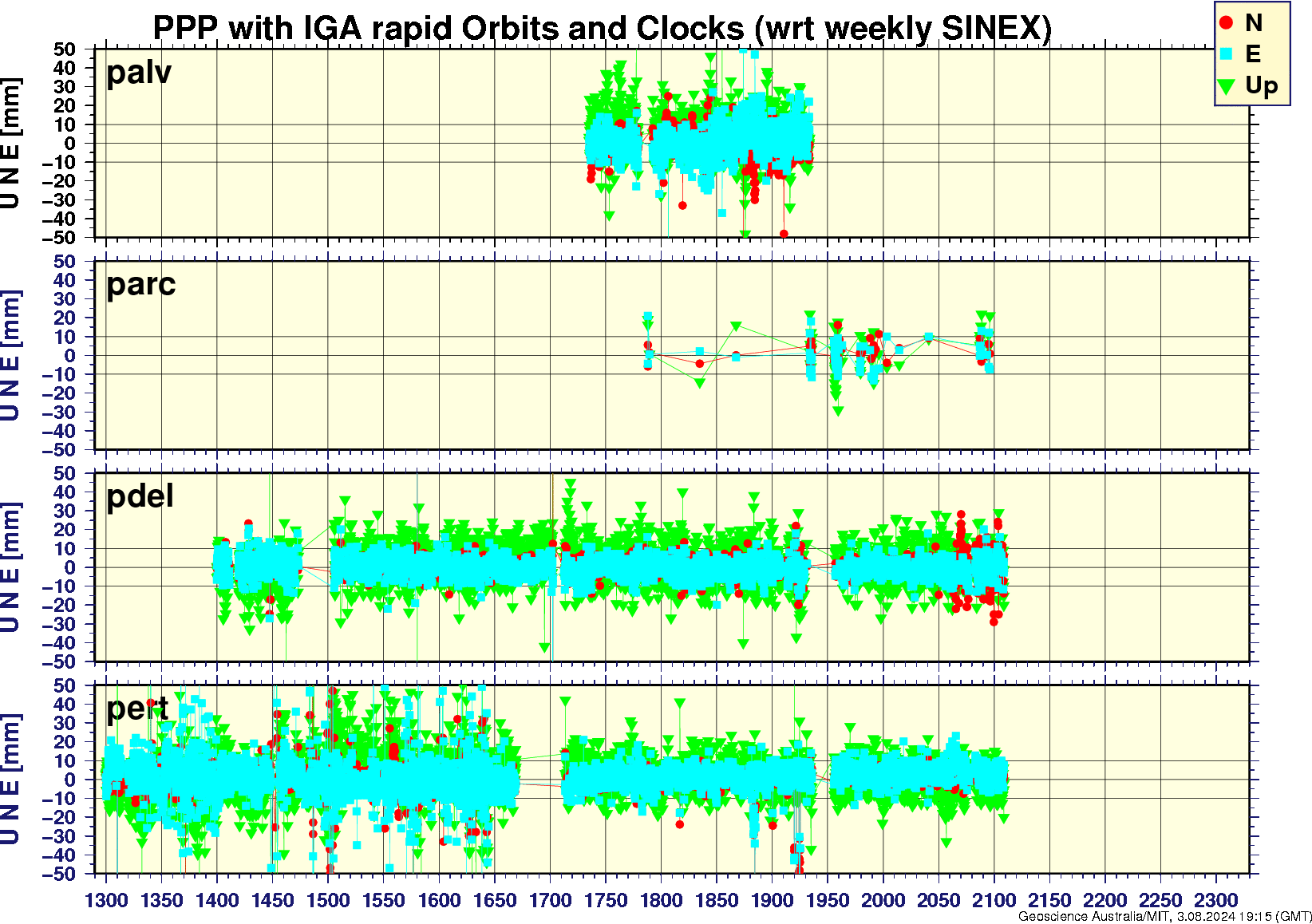Click the cyan E legend square
Screen dimensions: 1312x924
(1227, 54)
